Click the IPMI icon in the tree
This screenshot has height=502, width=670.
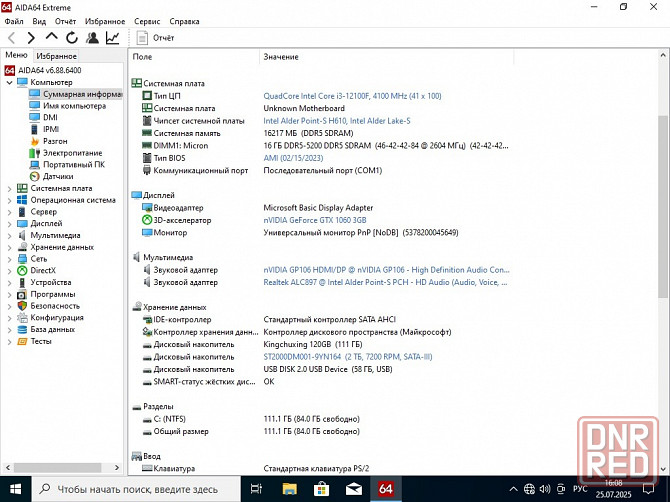(x=35, y=129)
